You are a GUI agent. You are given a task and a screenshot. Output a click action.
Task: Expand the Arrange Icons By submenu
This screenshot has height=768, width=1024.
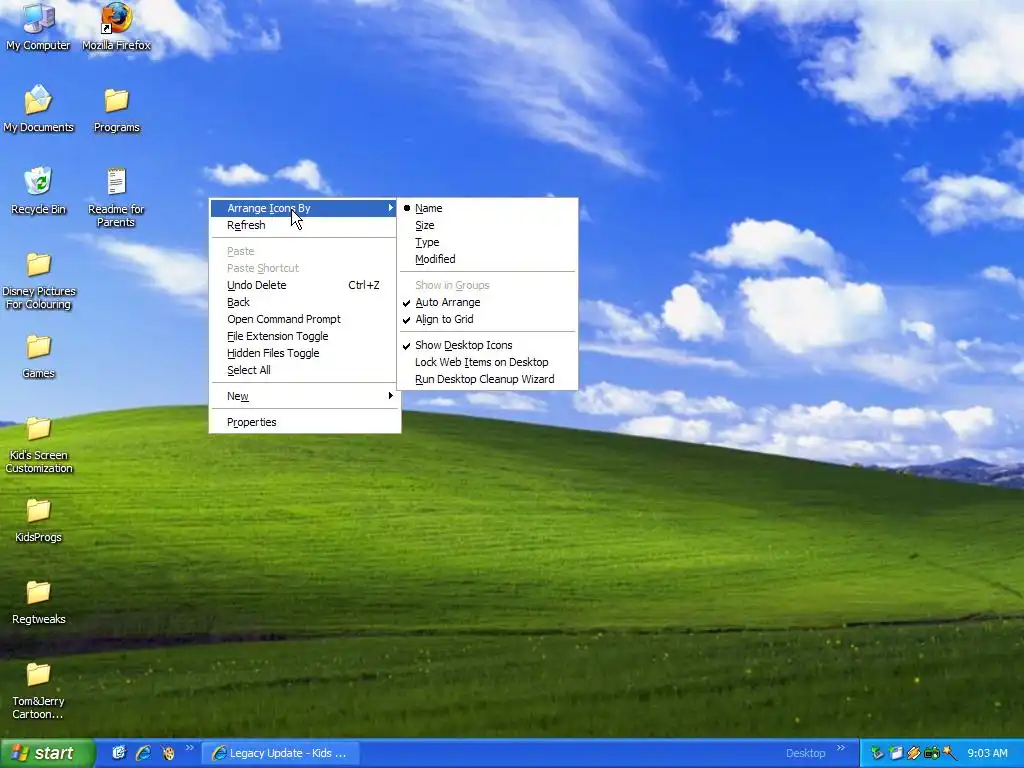coord(304,208)
